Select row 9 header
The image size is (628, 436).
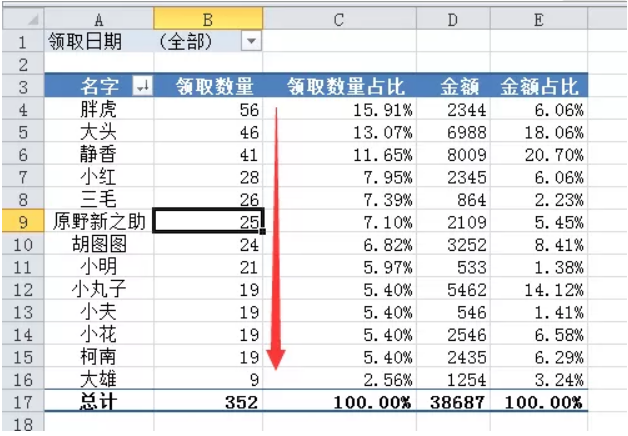(23, 221)
